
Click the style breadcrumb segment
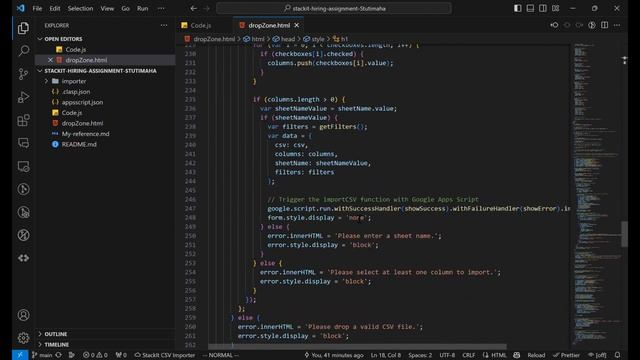318,39
